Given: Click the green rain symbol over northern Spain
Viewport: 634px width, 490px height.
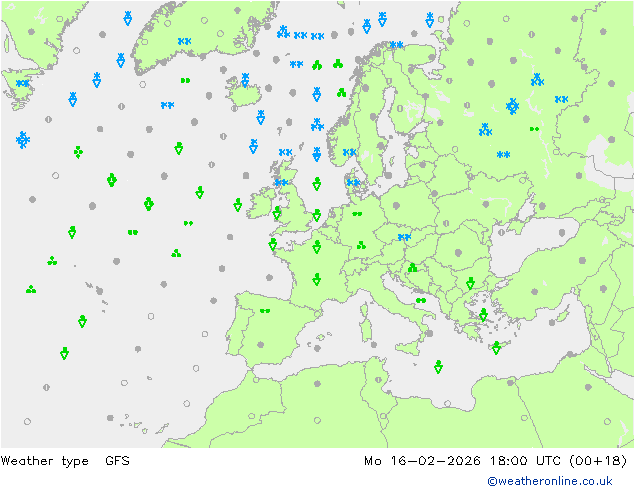Looking at the screenshot, I should pos(265,311).
